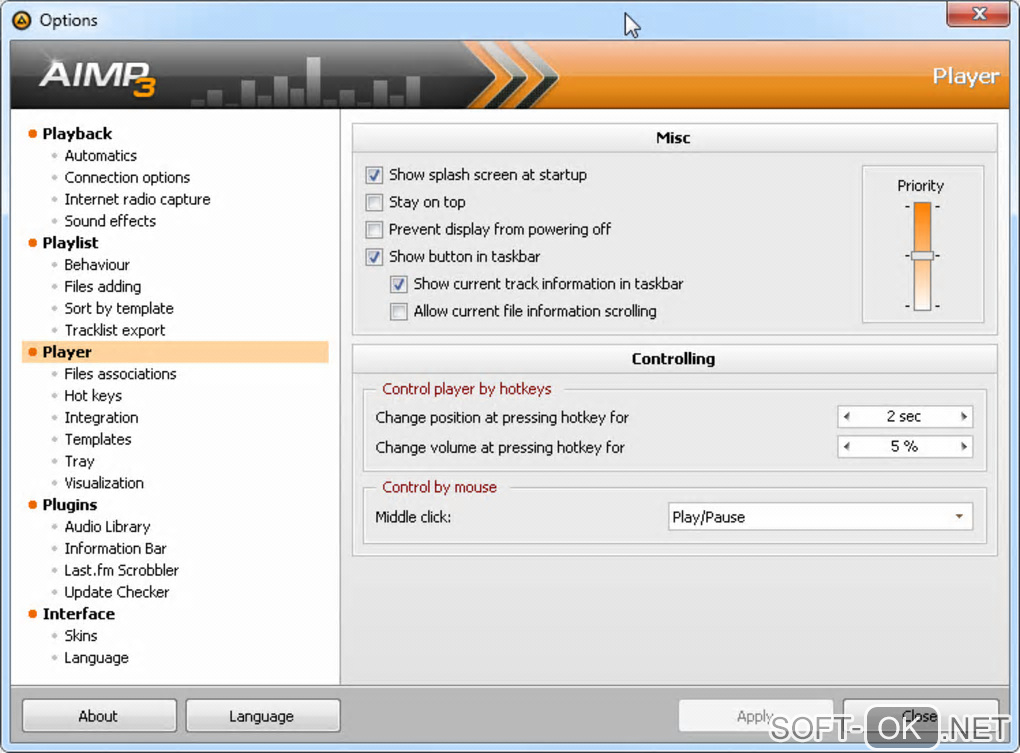Open Files associations settings
The image size is (1020, 753).
(x=120, y=374)
